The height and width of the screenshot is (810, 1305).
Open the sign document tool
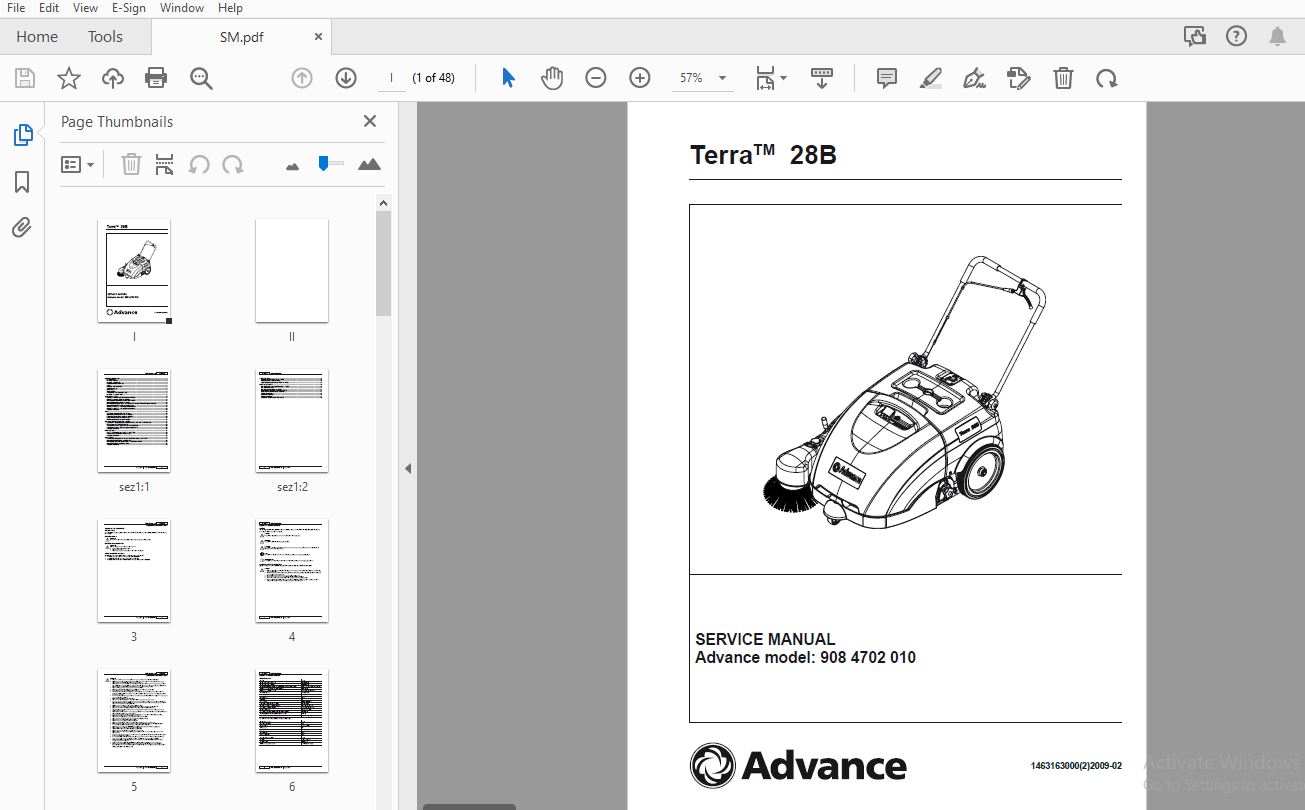(x=974, y=78)
